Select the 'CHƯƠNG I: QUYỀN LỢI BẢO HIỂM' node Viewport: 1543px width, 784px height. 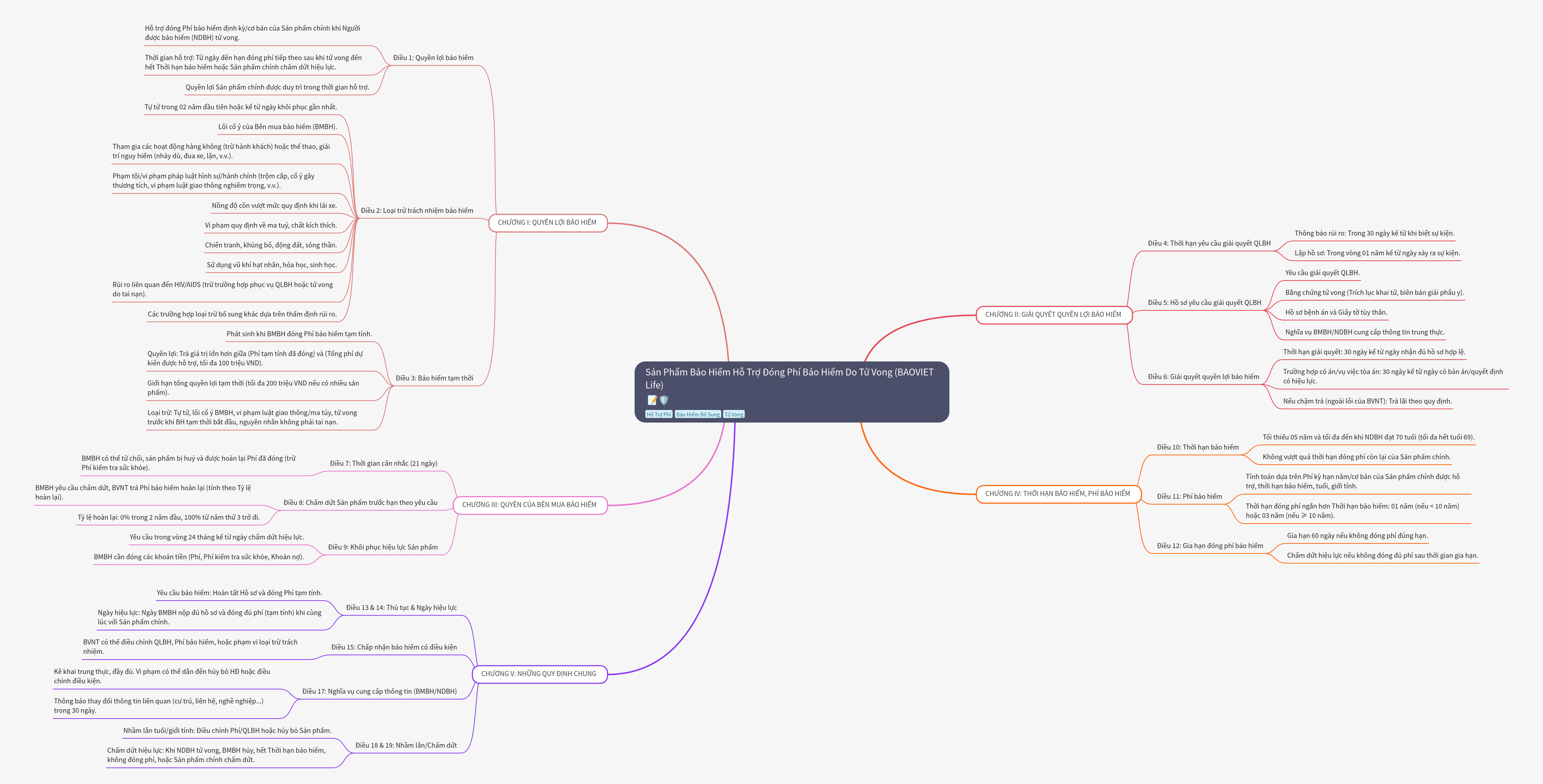547,223
